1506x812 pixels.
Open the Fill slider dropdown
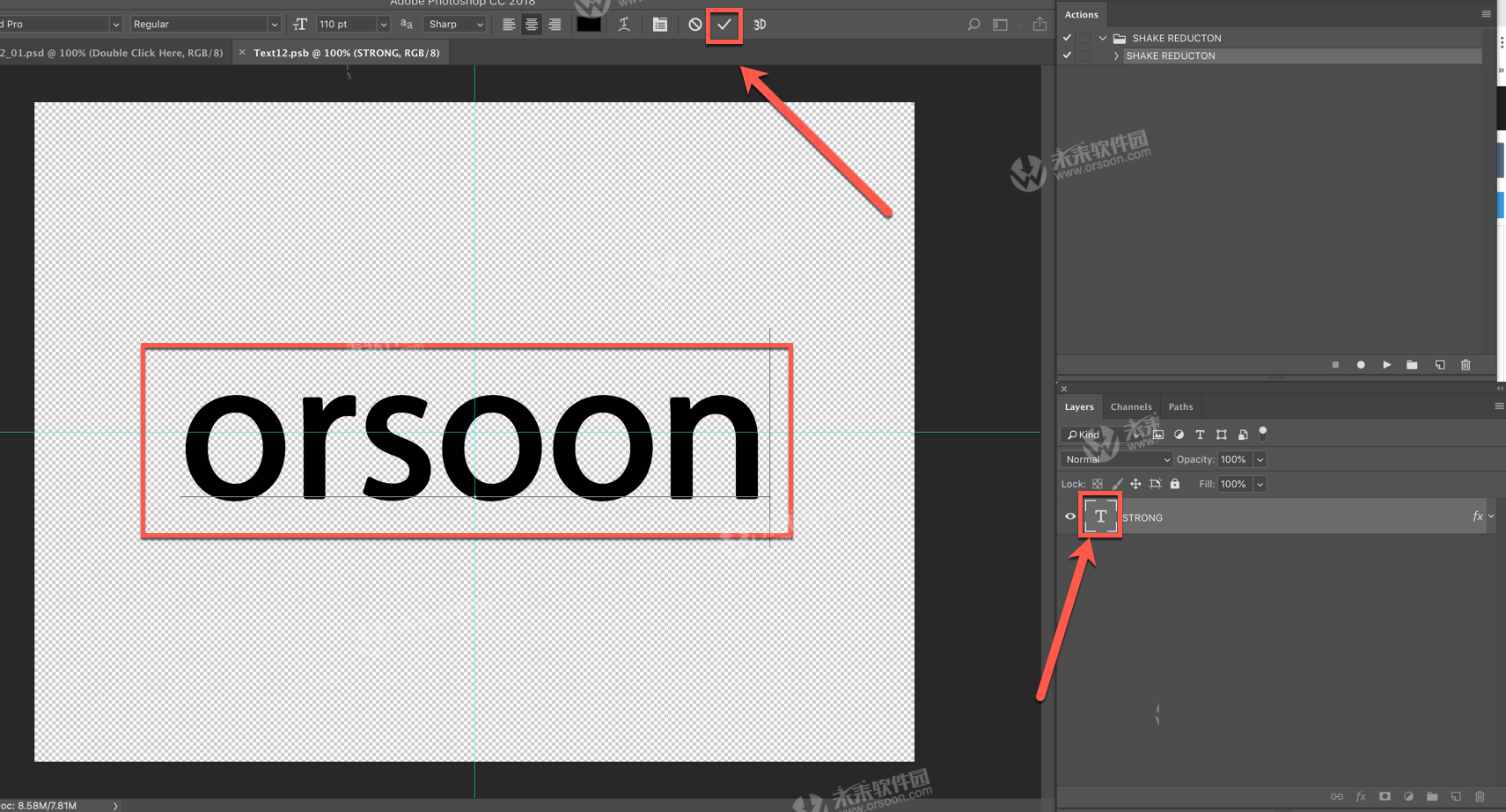coord(1260,484)
